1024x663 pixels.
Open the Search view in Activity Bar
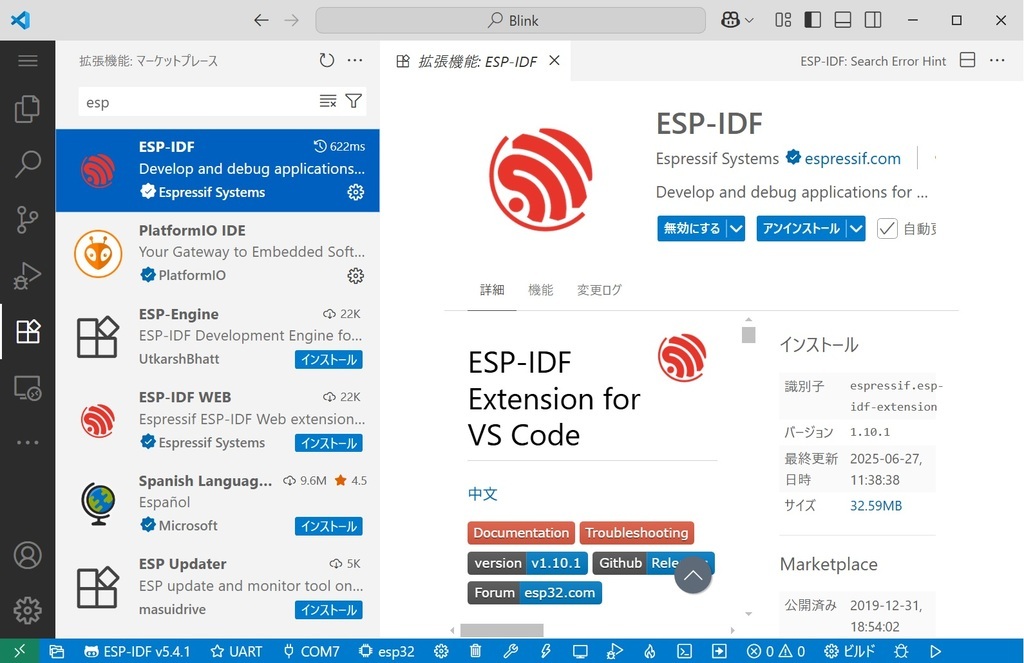coord(27,164)
